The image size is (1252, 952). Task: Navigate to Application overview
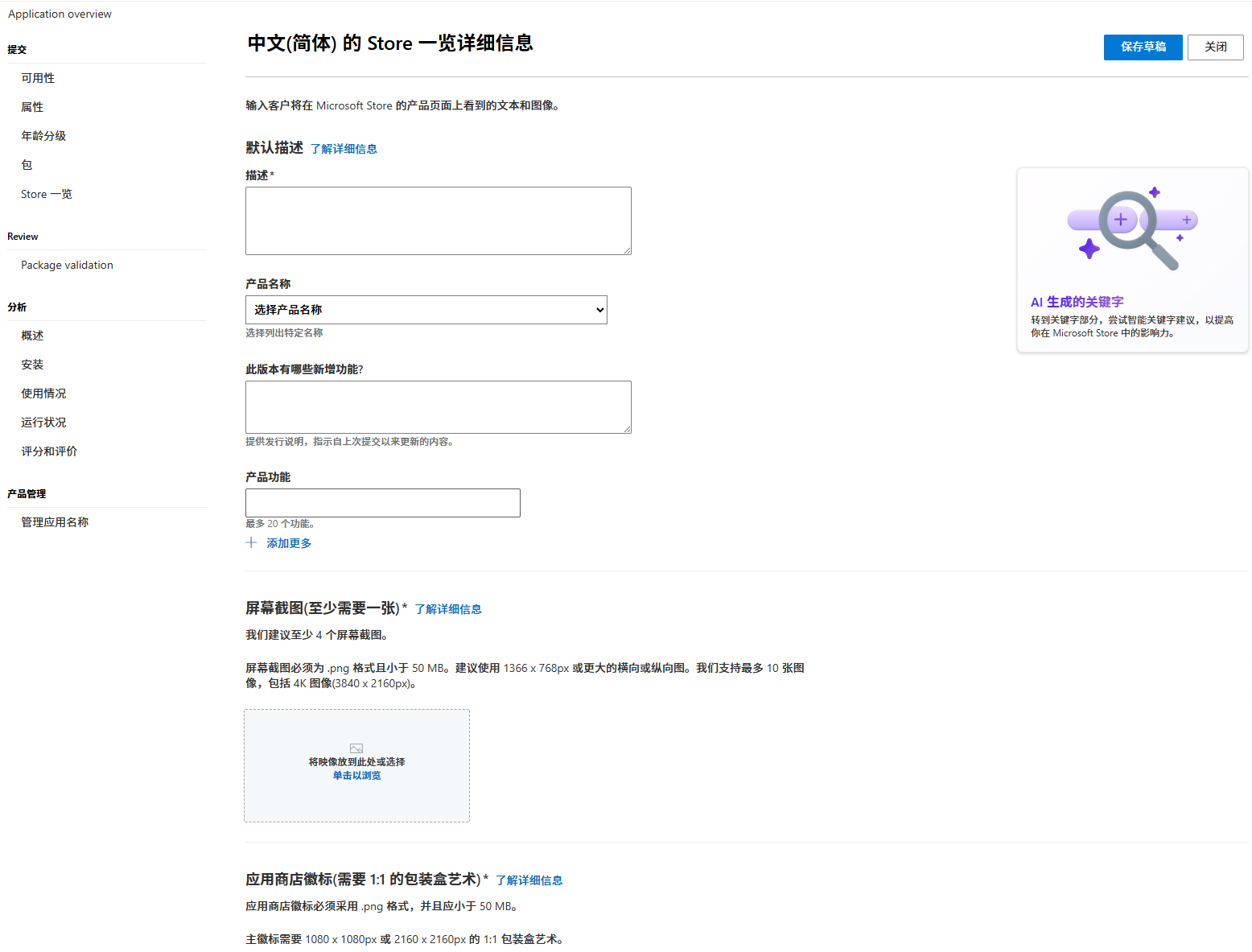coord(60,13)
